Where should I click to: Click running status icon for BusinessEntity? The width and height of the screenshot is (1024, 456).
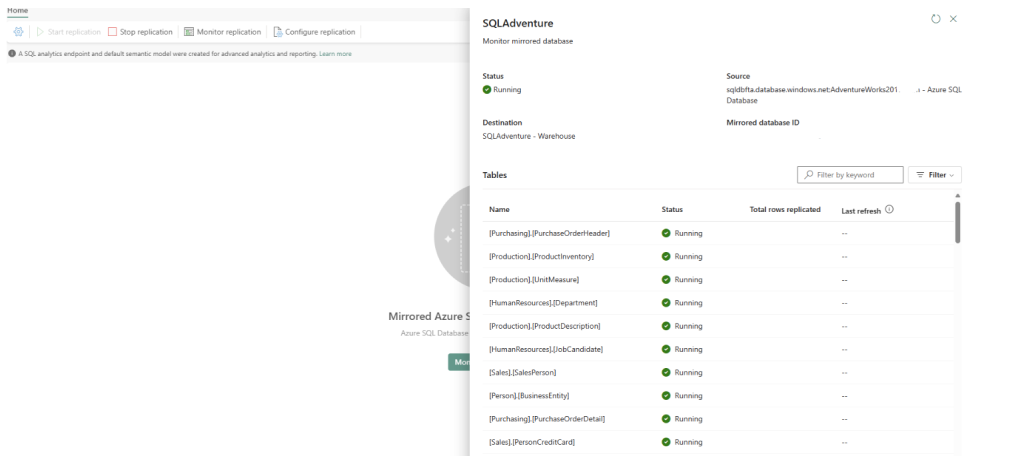click(666, 395)
